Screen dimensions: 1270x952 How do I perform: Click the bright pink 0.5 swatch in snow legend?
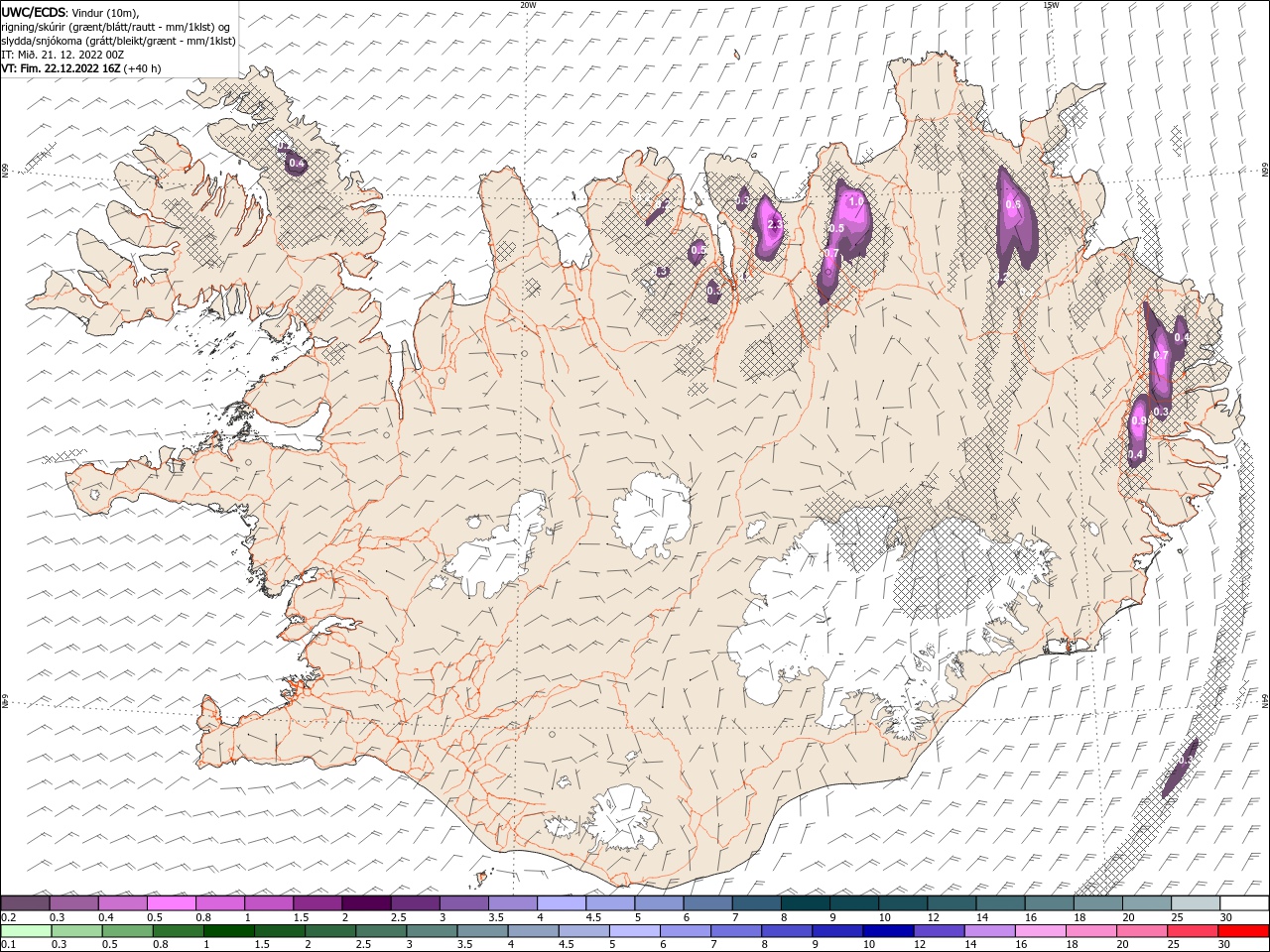(172, 903)
